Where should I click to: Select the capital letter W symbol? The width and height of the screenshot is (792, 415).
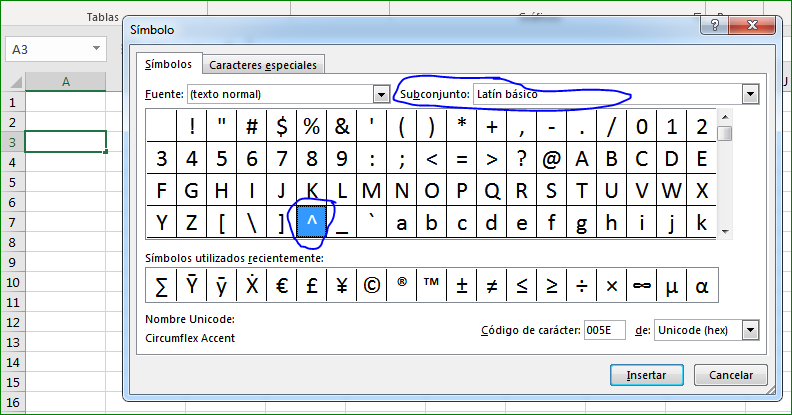click(671, 190)
